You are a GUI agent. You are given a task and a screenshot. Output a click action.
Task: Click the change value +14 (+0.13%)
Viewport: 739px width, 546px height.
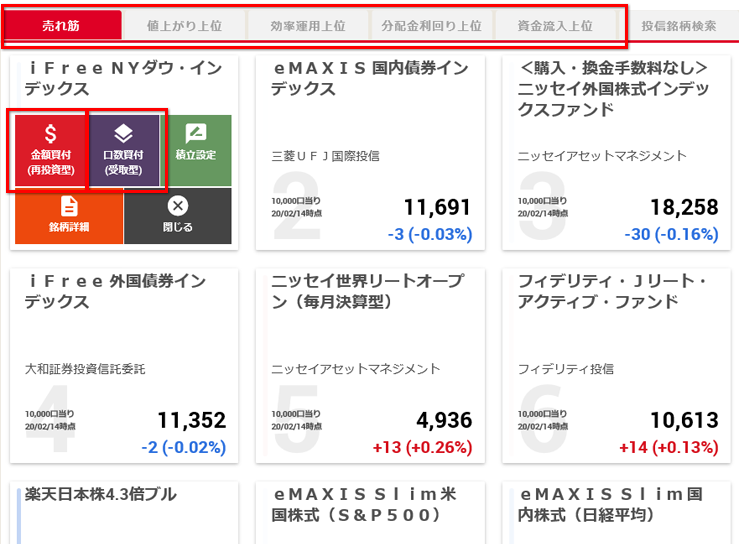tap(668, 447)
